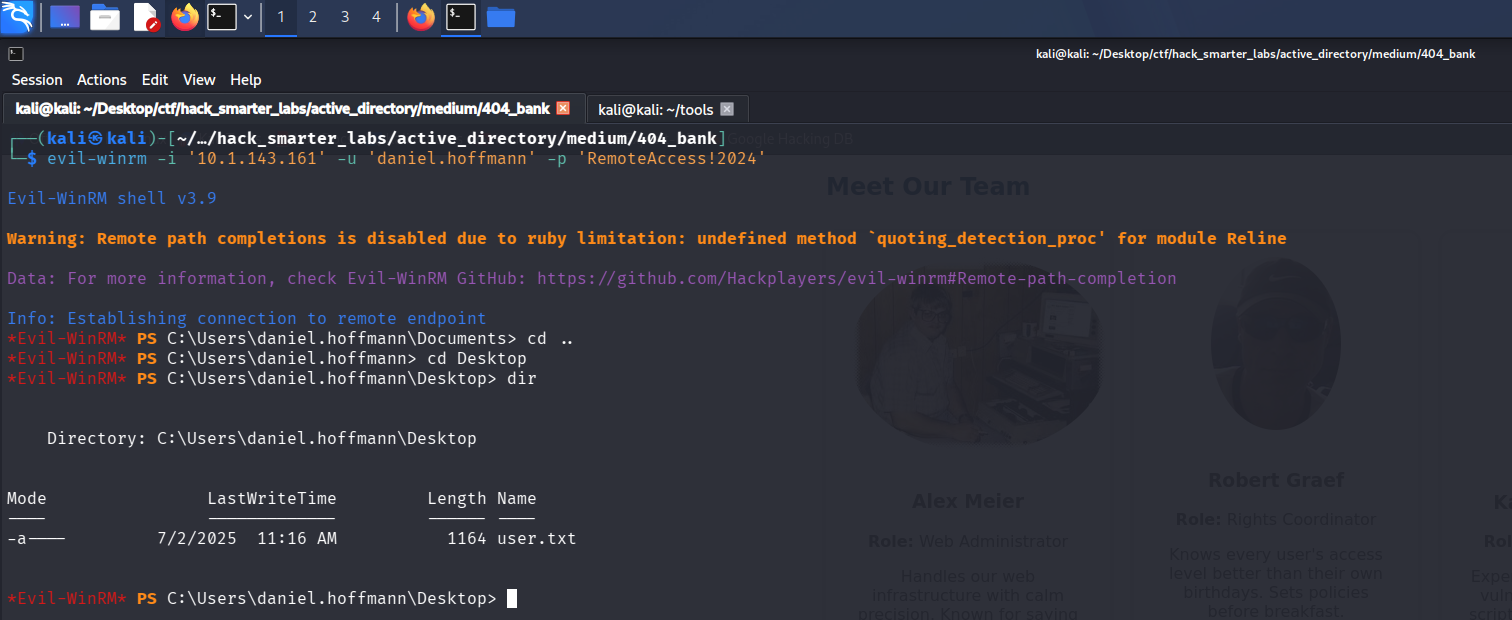The height and width of the screenshot is (620, 1512).
Task: Expand the terminal launcher dropdown arrow
Action: 247,17
